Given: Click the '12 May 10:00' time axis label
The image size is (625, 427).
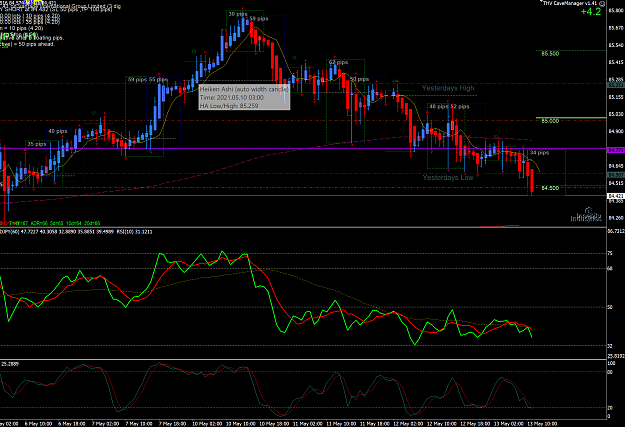Looking at the screenshot, I should point(441,423).
